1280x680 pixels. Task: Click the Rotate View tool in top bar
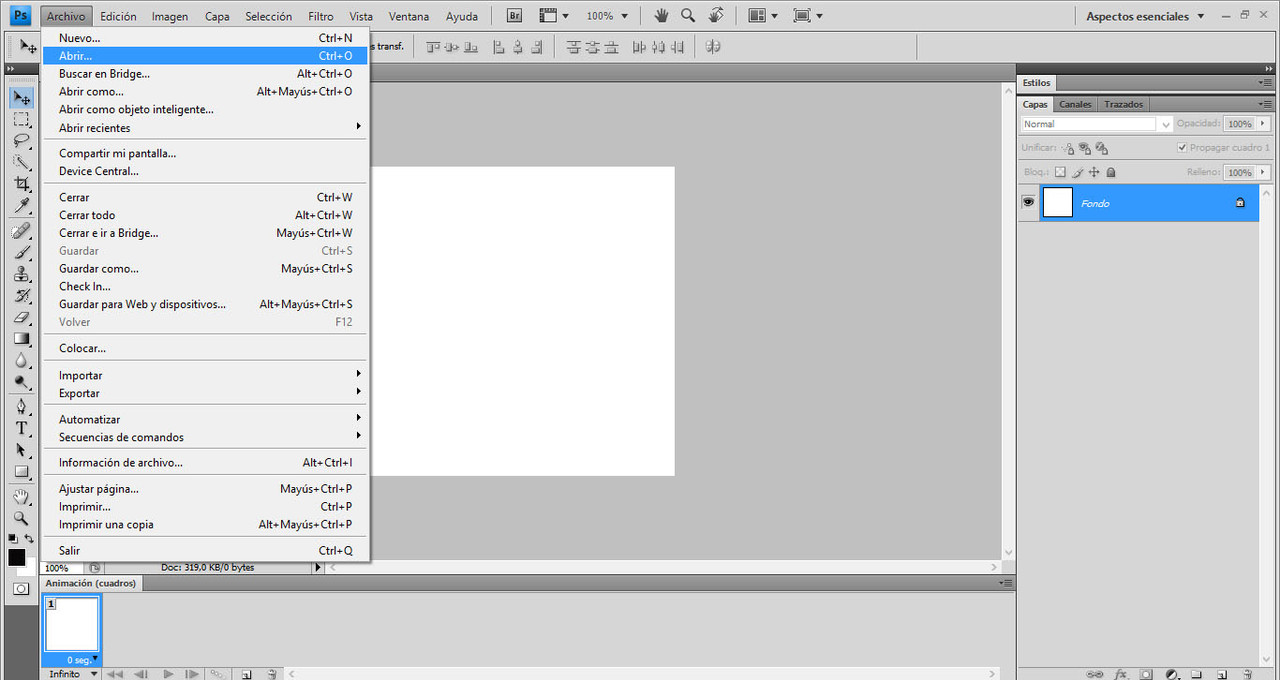pyautogui.click(x=716, y=16)
